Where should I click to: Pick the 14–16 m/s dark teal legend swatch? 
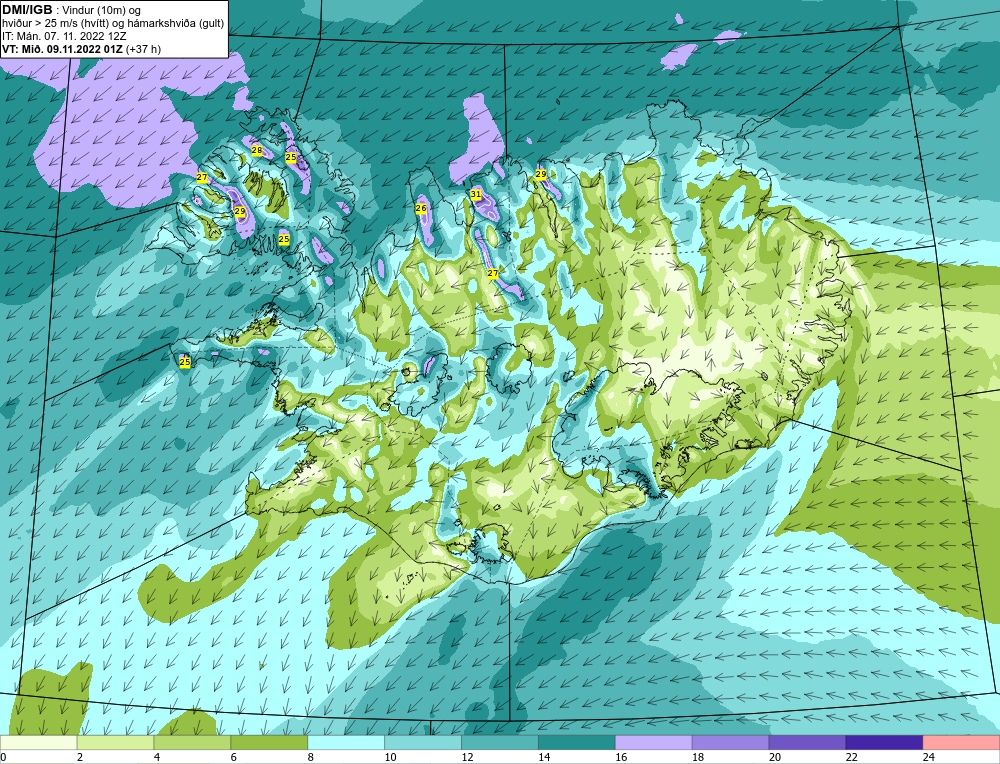tap(577, 742)
